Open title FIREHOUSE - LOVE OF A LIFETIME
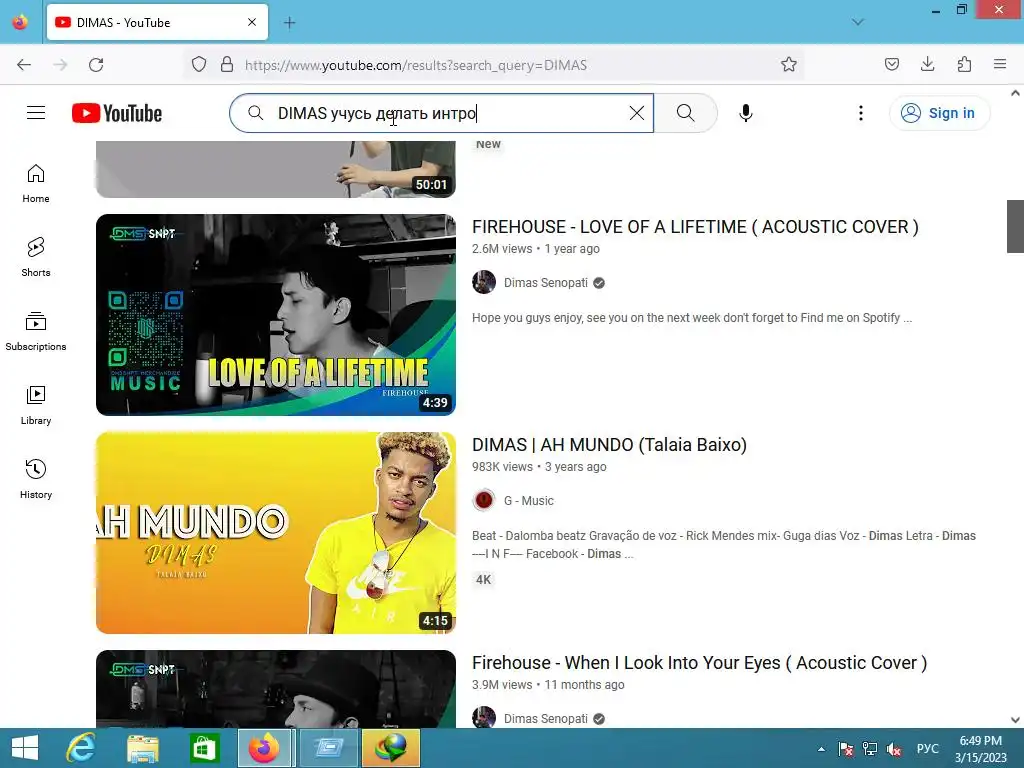This screenshot has width=1024, height=768. [x=695, y=227]
